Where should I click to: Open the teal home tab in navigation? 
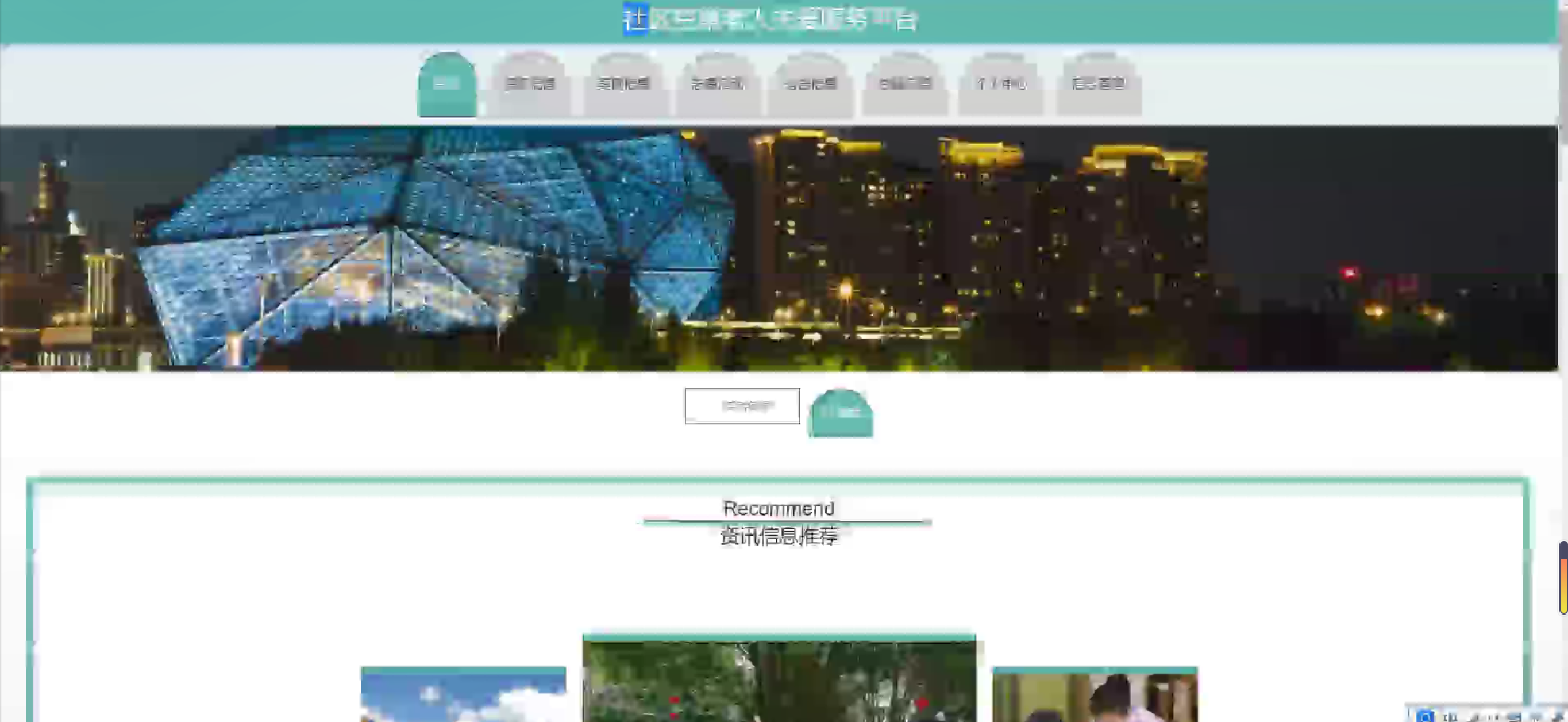pos(447,84)
